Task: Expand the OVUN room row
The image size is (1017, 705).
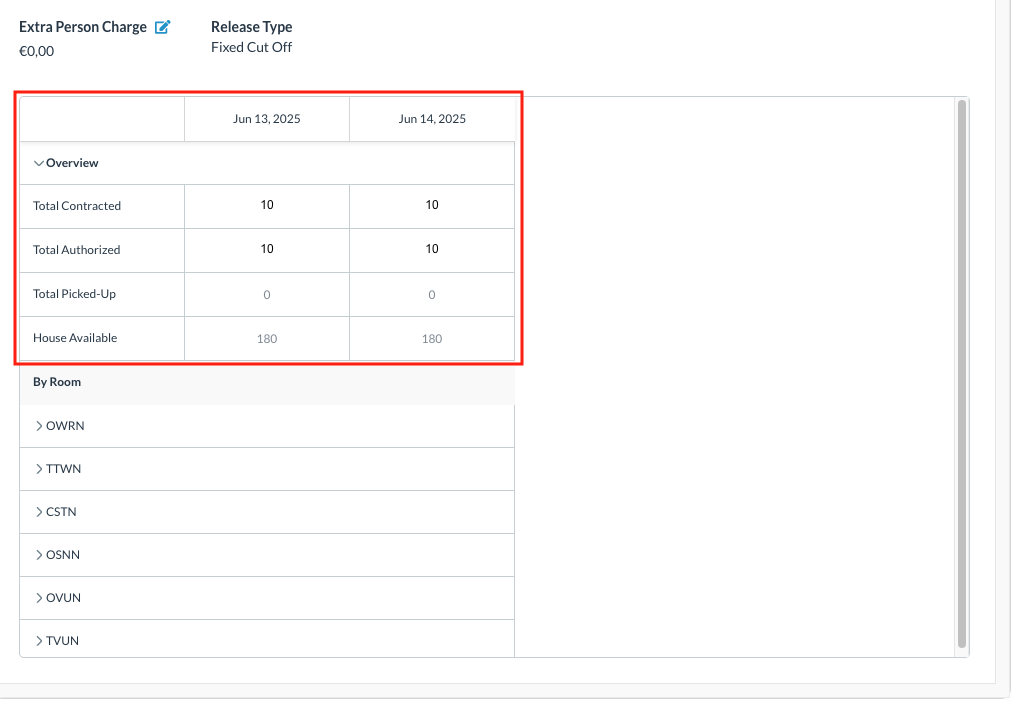Action: click(x=39, y=598)
